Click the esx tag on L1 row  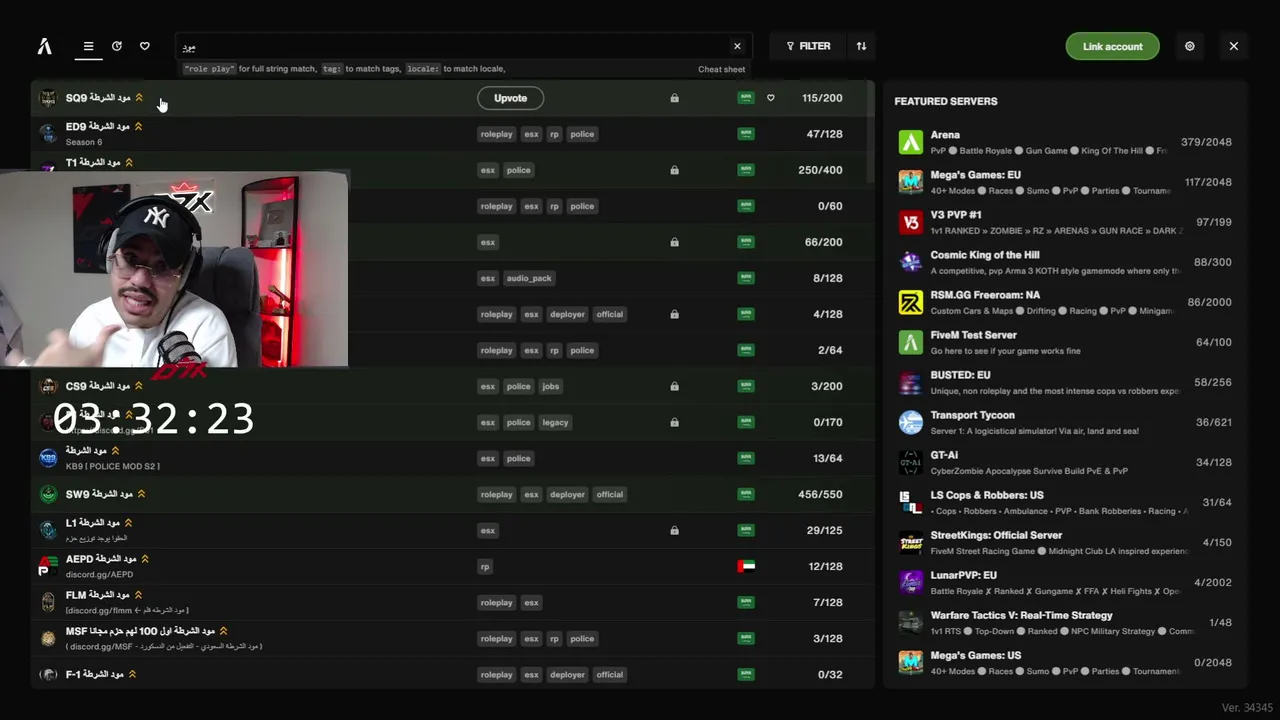tap(488, 530)
